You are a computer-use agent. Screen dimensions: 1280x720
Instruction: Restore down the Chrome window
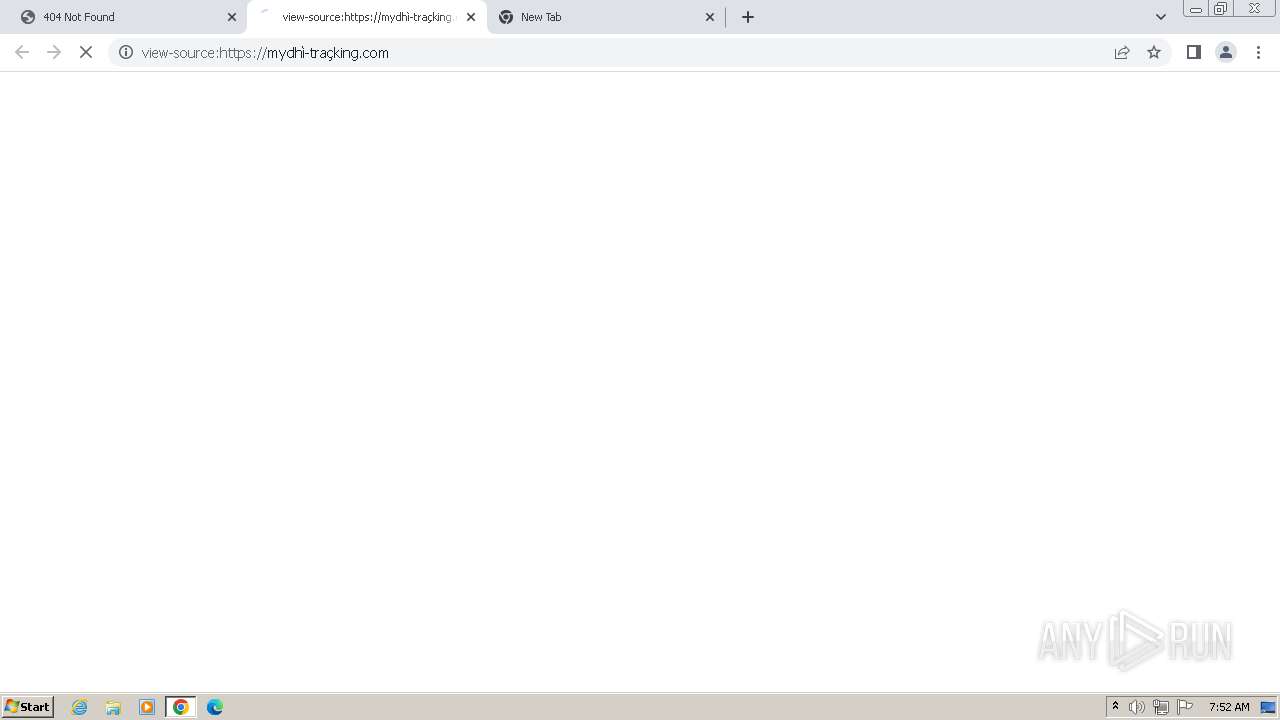(x=1221, y=8)
